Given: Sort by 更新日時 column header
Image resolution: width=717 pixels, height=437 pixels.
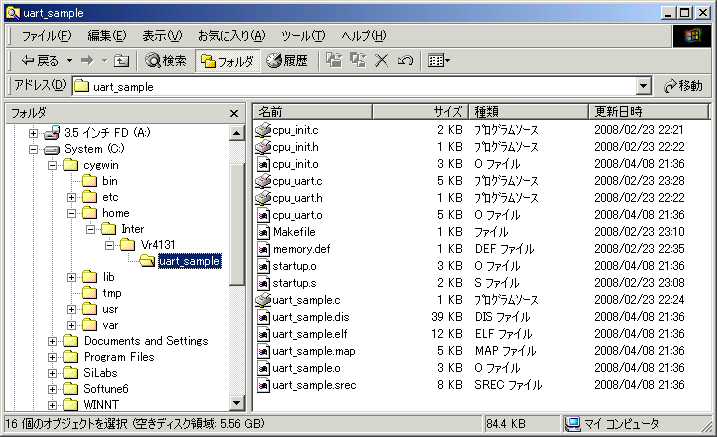Looking at the screenshot, I should point(648,111).
